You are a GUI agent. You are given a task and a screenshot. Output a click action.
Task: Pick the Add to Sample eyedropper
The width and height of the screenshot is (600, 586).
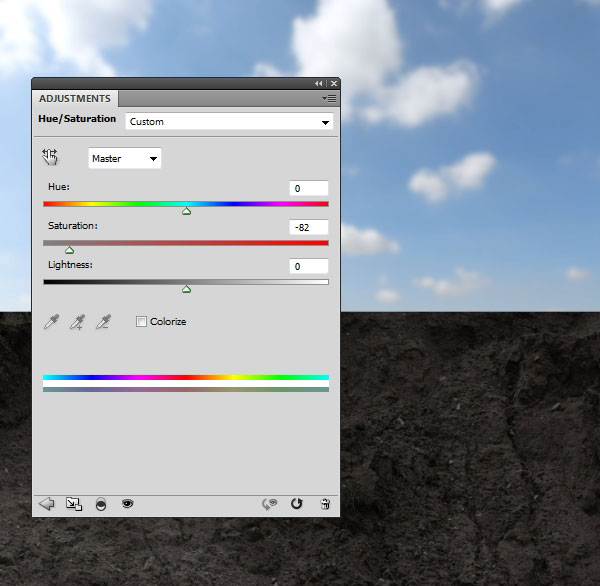tap(77, 322)
